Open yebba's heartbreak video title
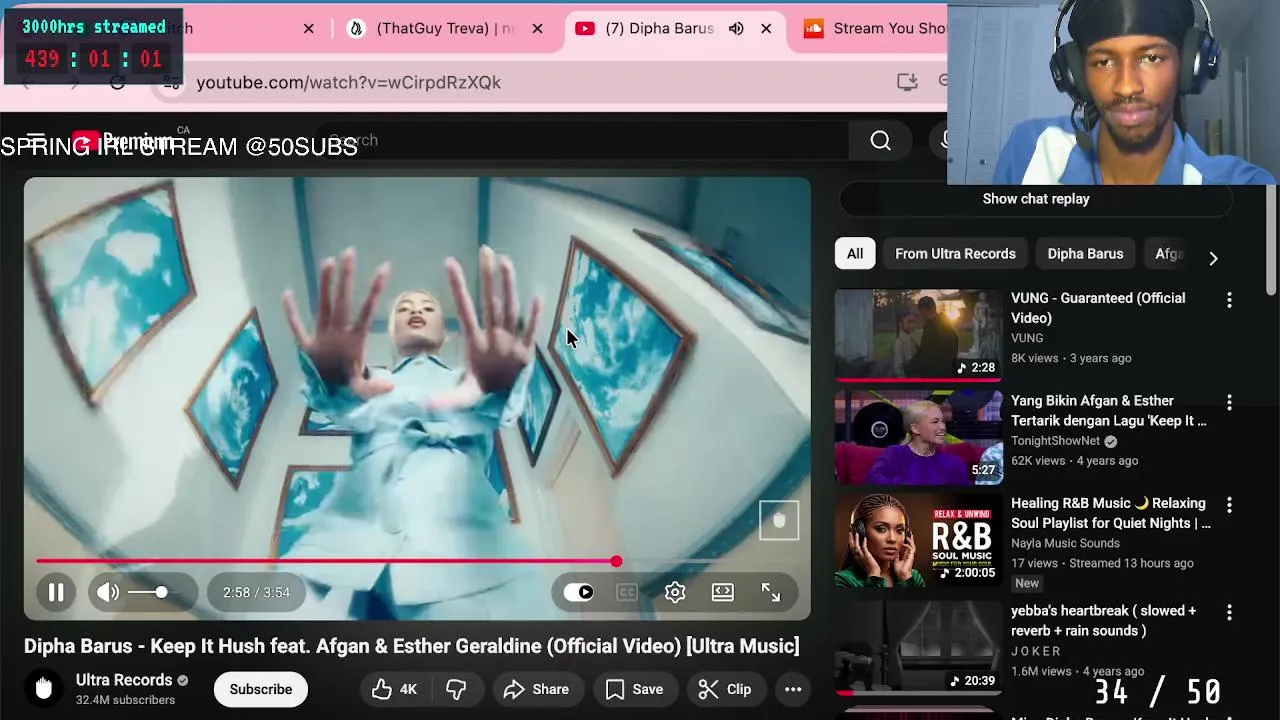Viewport: 1280px width, 720px height. click(x=1103, y=621)
